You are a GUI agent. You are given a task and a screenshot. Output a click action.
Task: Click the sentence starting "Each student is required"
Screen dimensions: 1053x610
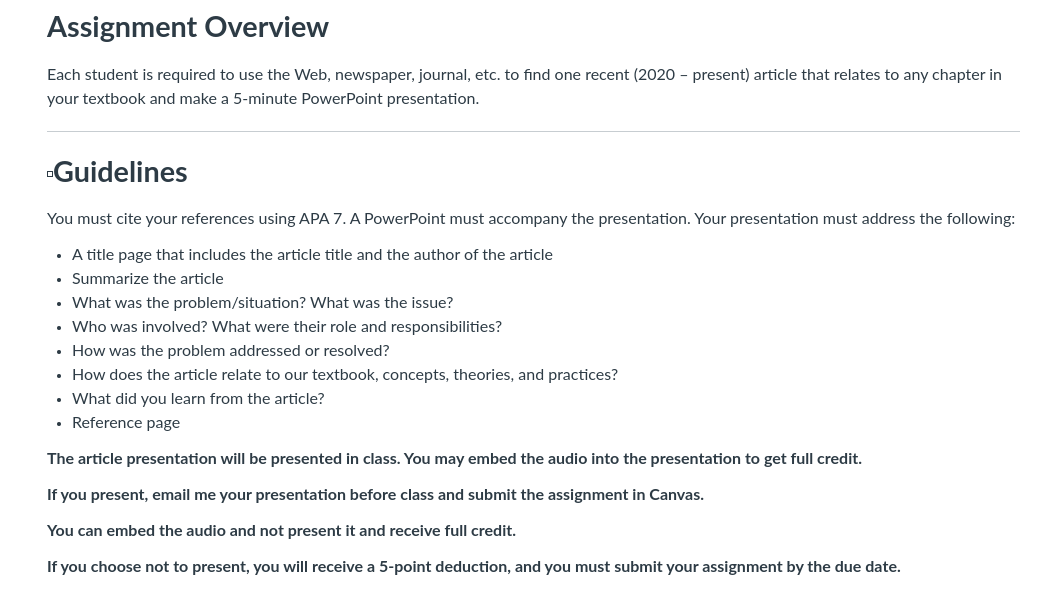click(524, 87)
